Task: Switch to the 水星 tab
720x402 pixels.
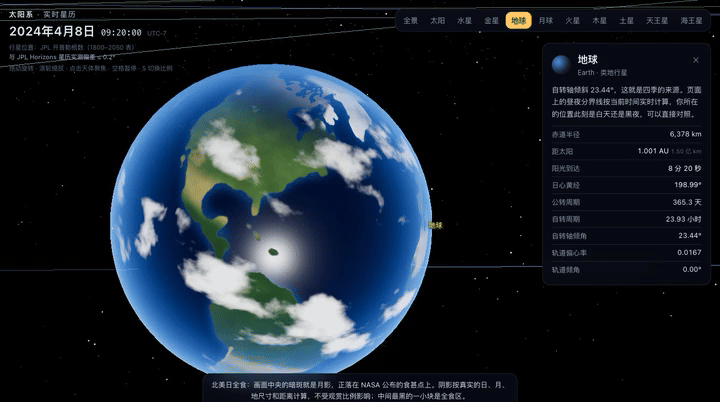Action: pyautogui.click(x=464, y=21)
